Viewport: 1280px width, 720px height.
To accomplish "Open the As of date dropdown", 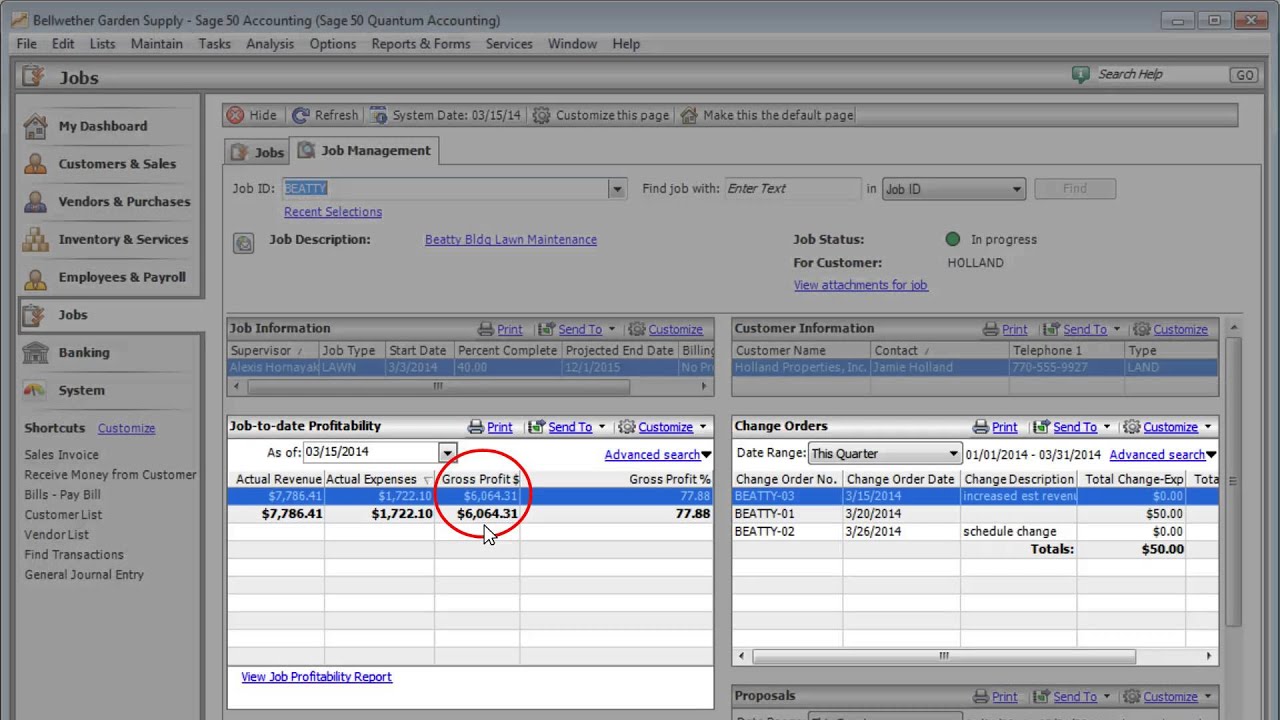I will click(x=447, y=453).
